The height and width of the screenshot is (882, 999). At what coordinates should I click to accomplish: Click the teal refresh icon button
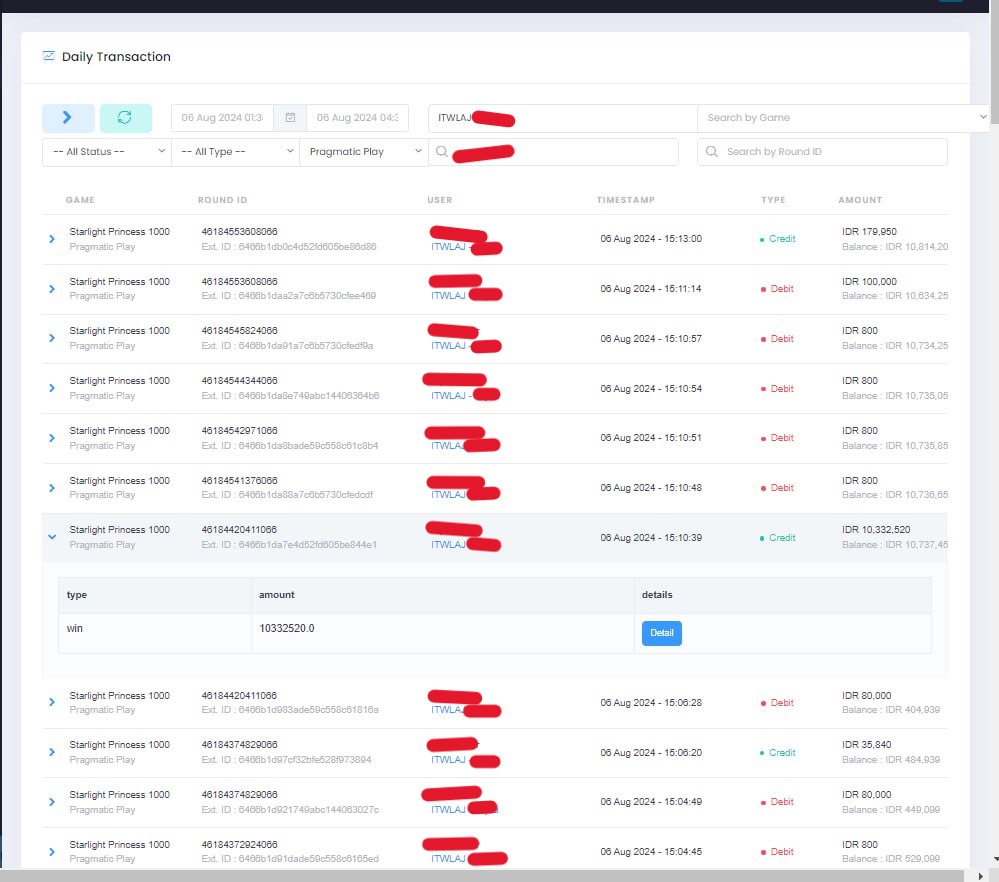[125, 118]
